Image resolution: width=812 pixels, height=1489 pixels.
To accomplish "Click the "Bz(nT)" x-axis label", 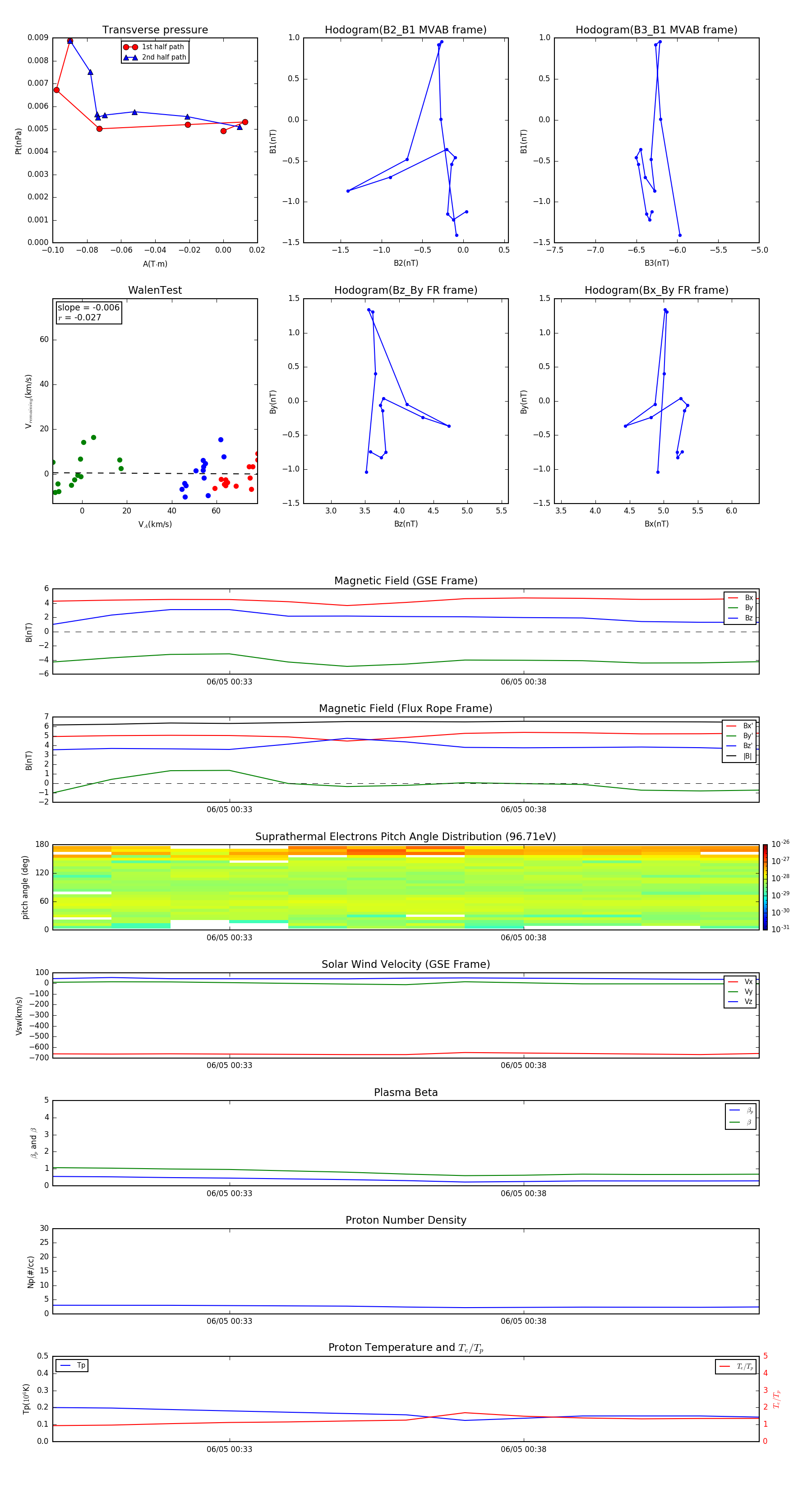I will tap(406, 524).
